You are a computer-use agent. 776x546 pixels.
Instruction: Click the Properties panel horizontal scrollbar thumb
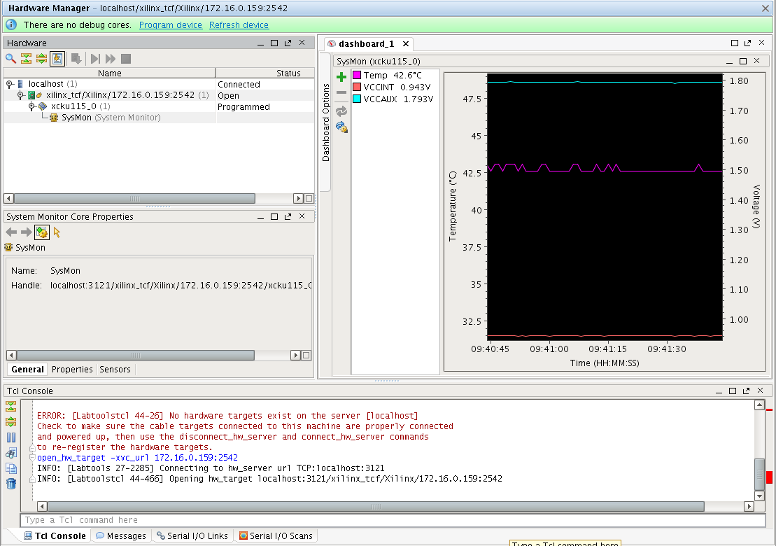(136, 355)
